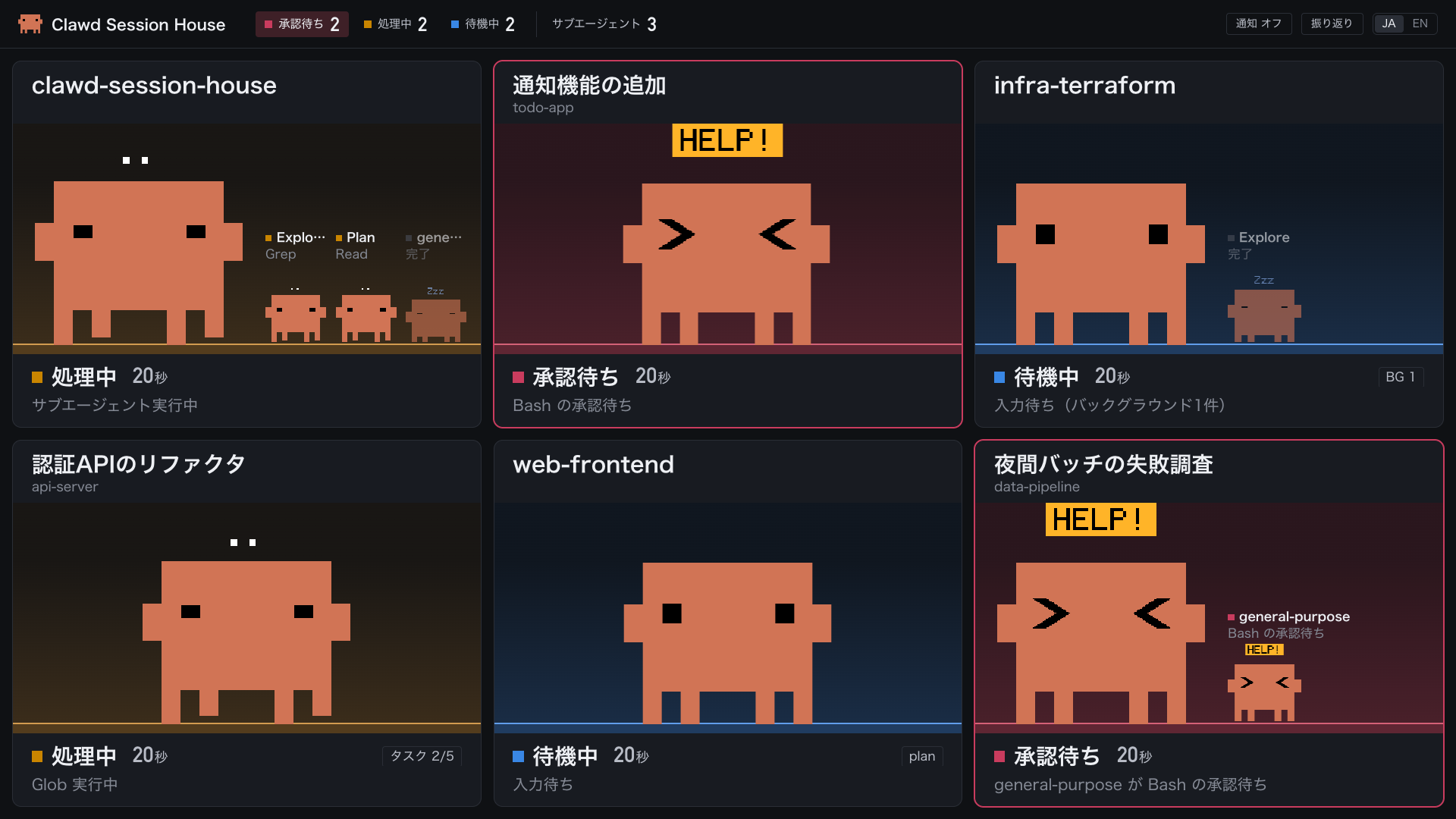Screen dimensions: 1456x819
Task: Click the crab in 認証APIのリファクタ card
Action: 246,642
